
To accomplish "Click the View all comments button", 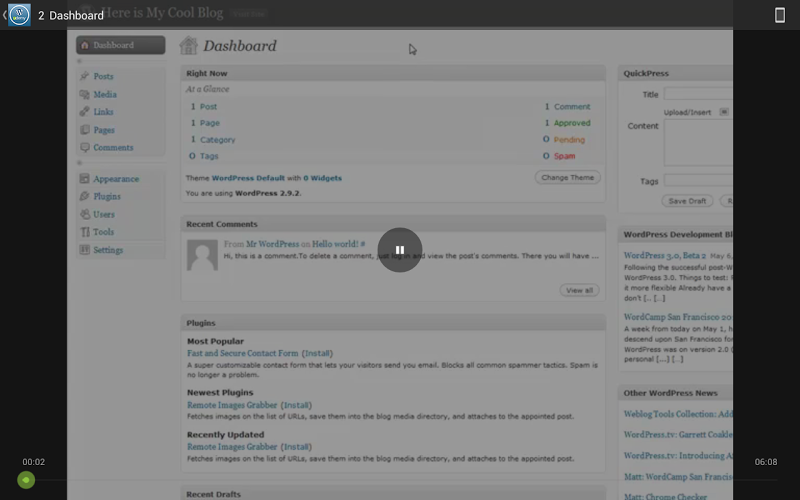I will point(579,290).
